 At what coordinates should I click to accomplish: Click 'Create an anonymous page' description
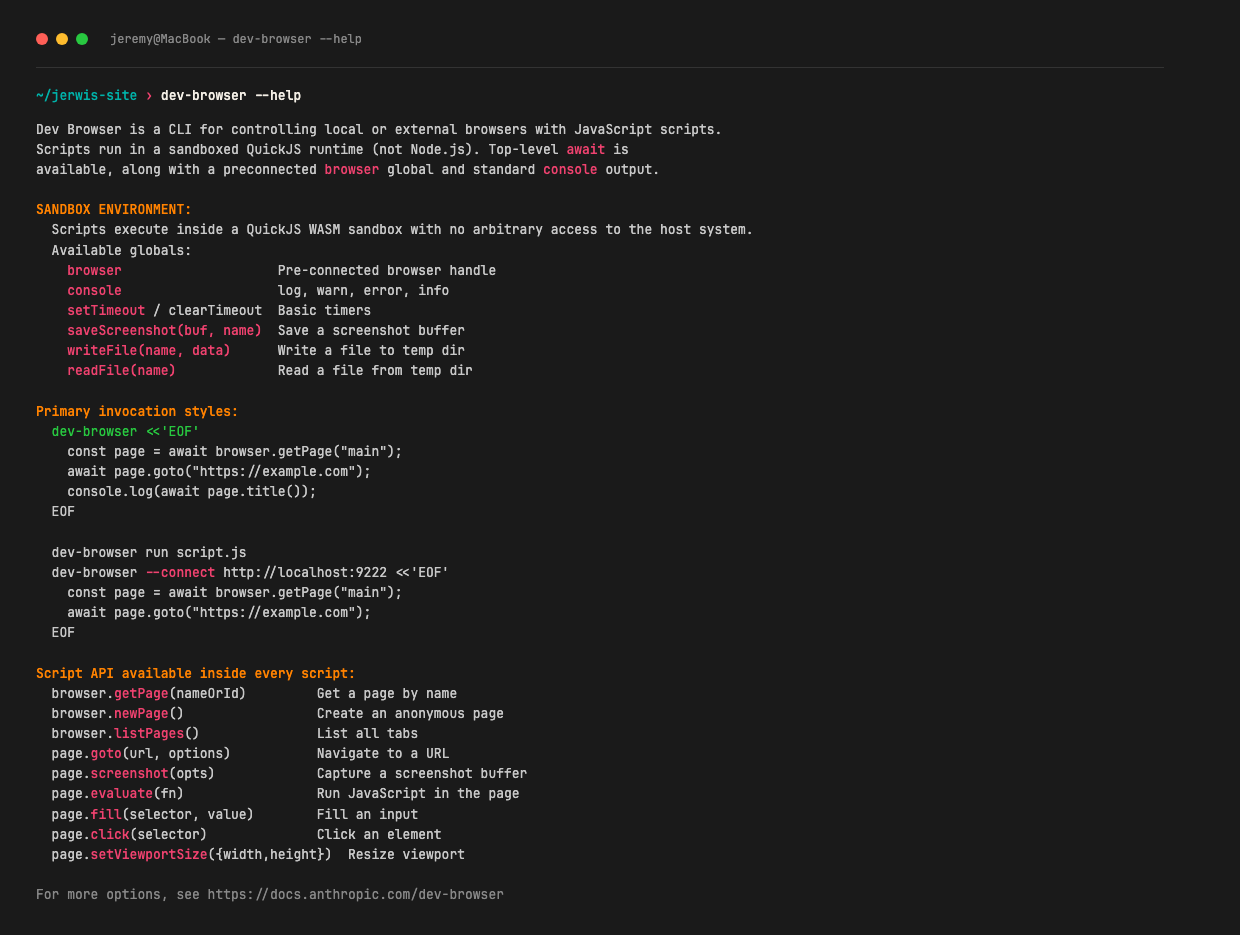pyautogui.click(x=410, y=714)
